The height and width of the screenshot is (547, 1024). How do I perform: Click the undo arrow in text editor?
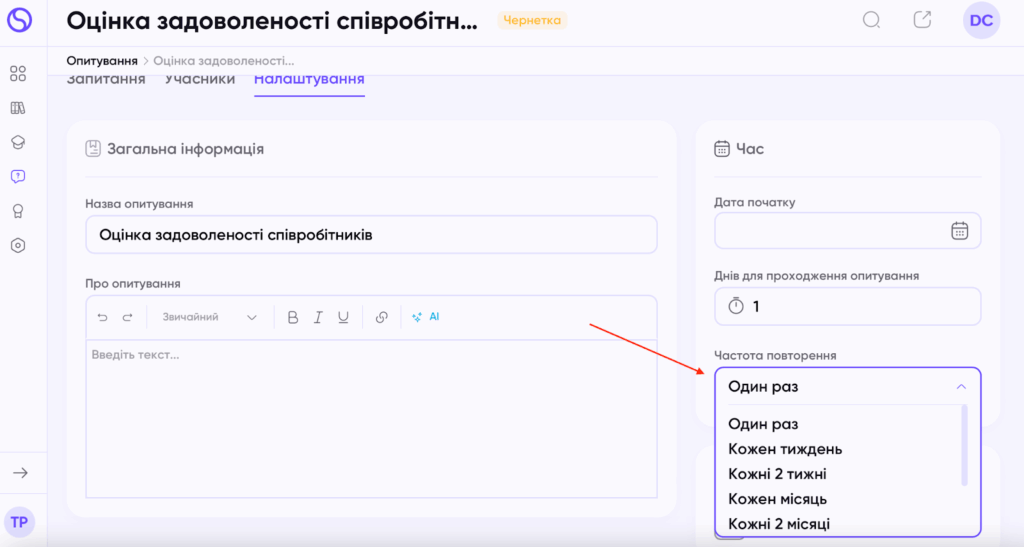click(102, 317)
